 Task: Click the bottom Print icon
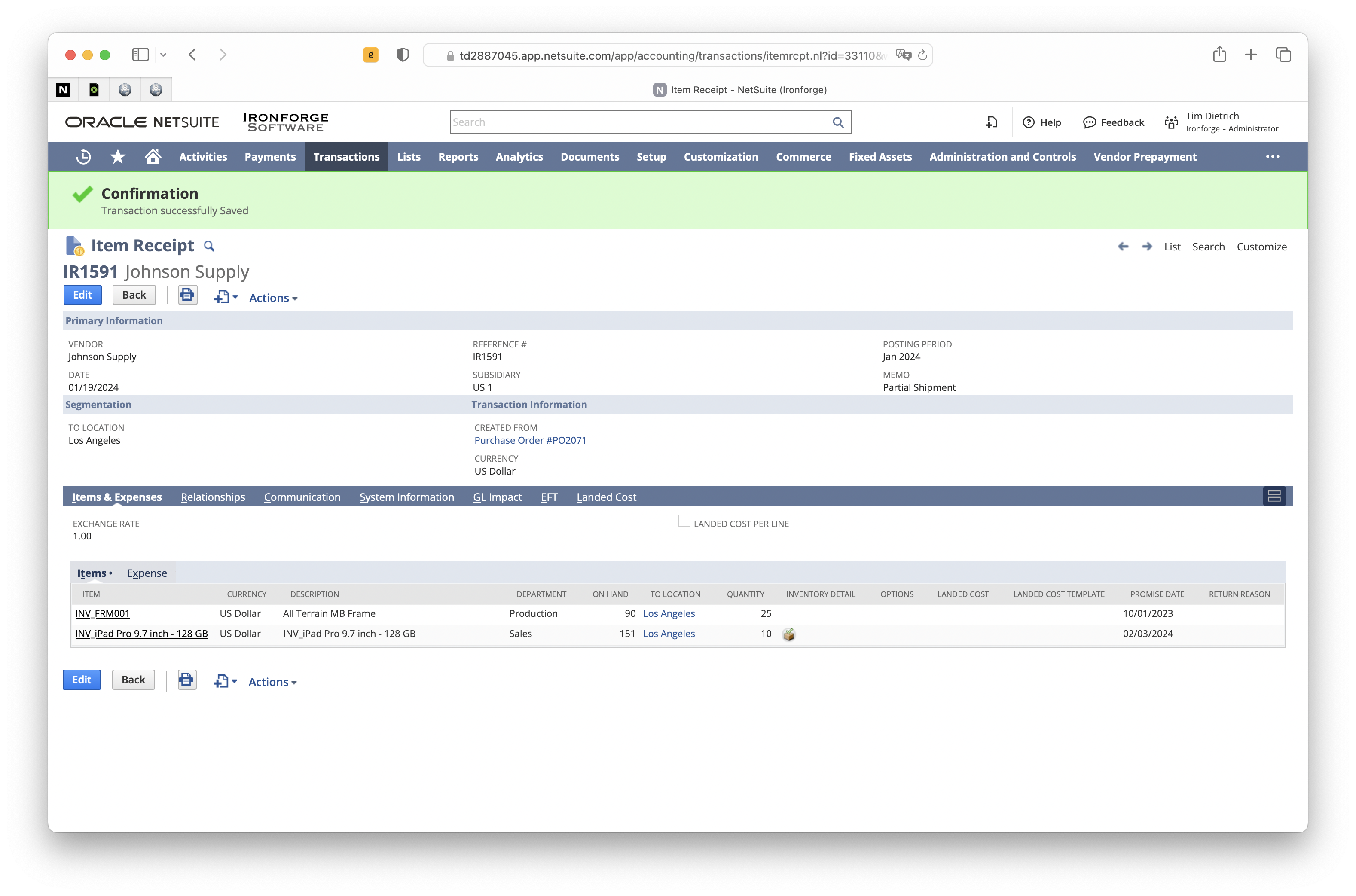pyautogui.click(x=186, y=680)
